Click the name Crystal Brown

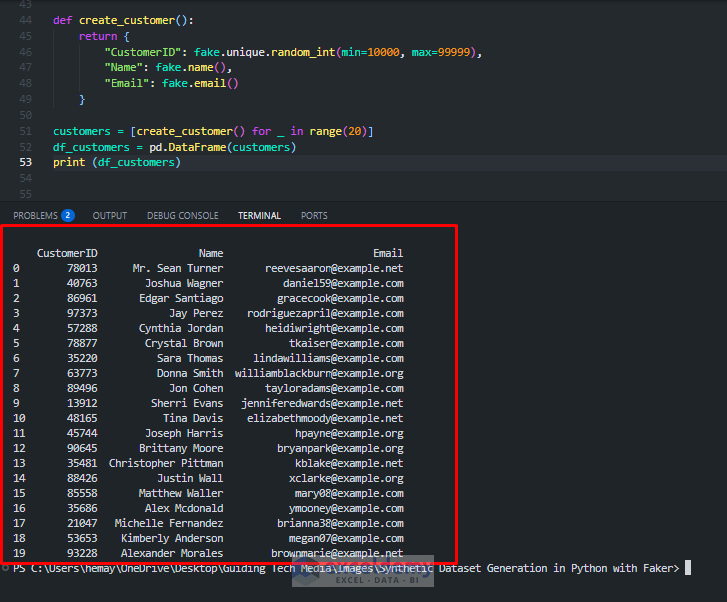tap(184, 343)
